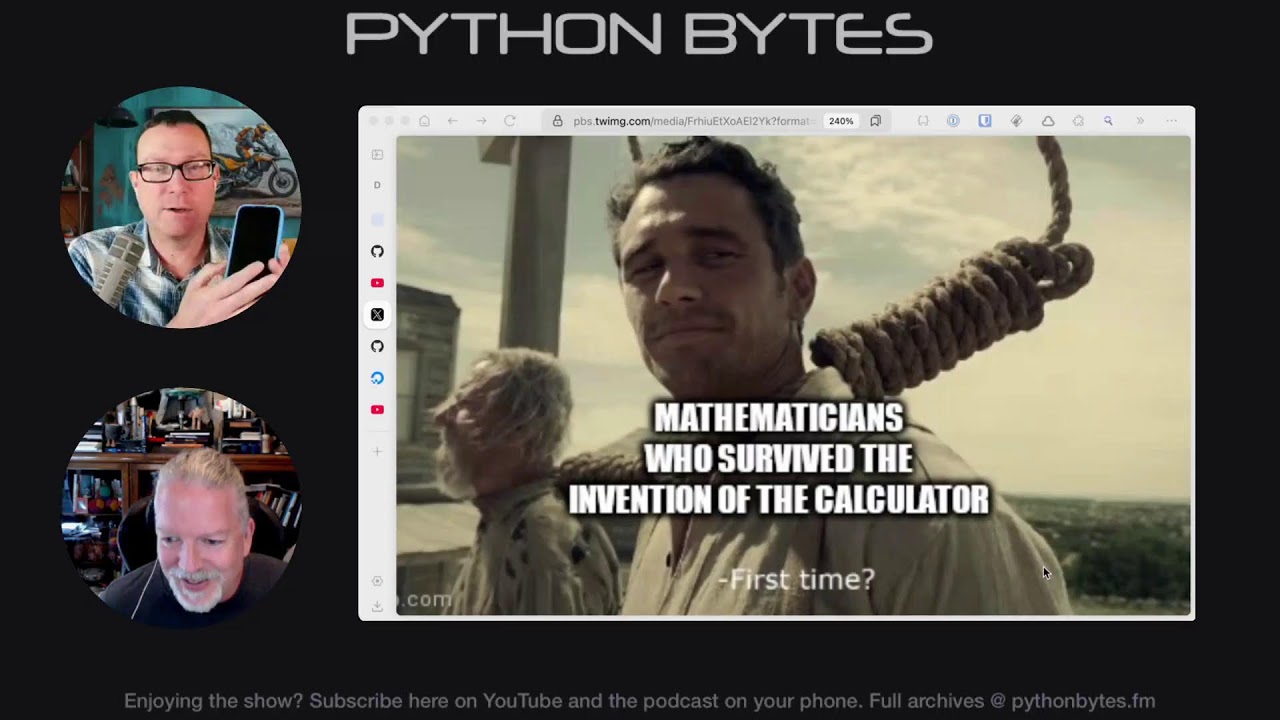Image resolution: width=1280 pixels, height=720 pixels.
Task: Open the sidebar tab labeled D
Action: coord(377,185)
